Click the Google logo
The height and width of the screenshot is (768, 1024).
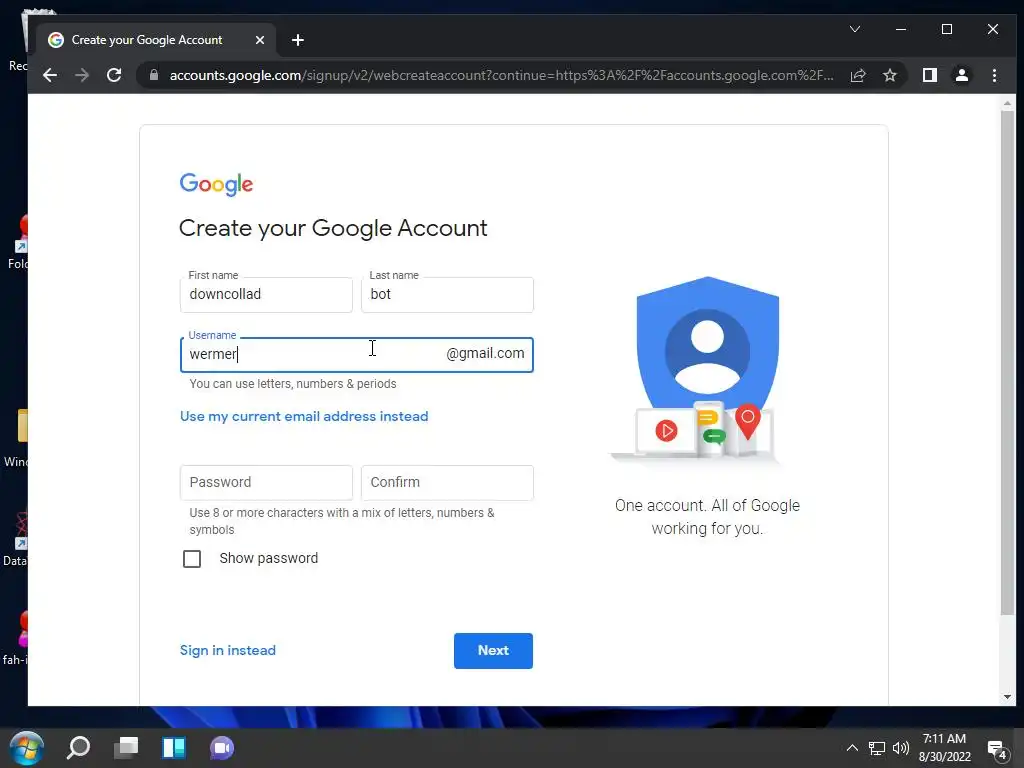click(x=216, y=185)
